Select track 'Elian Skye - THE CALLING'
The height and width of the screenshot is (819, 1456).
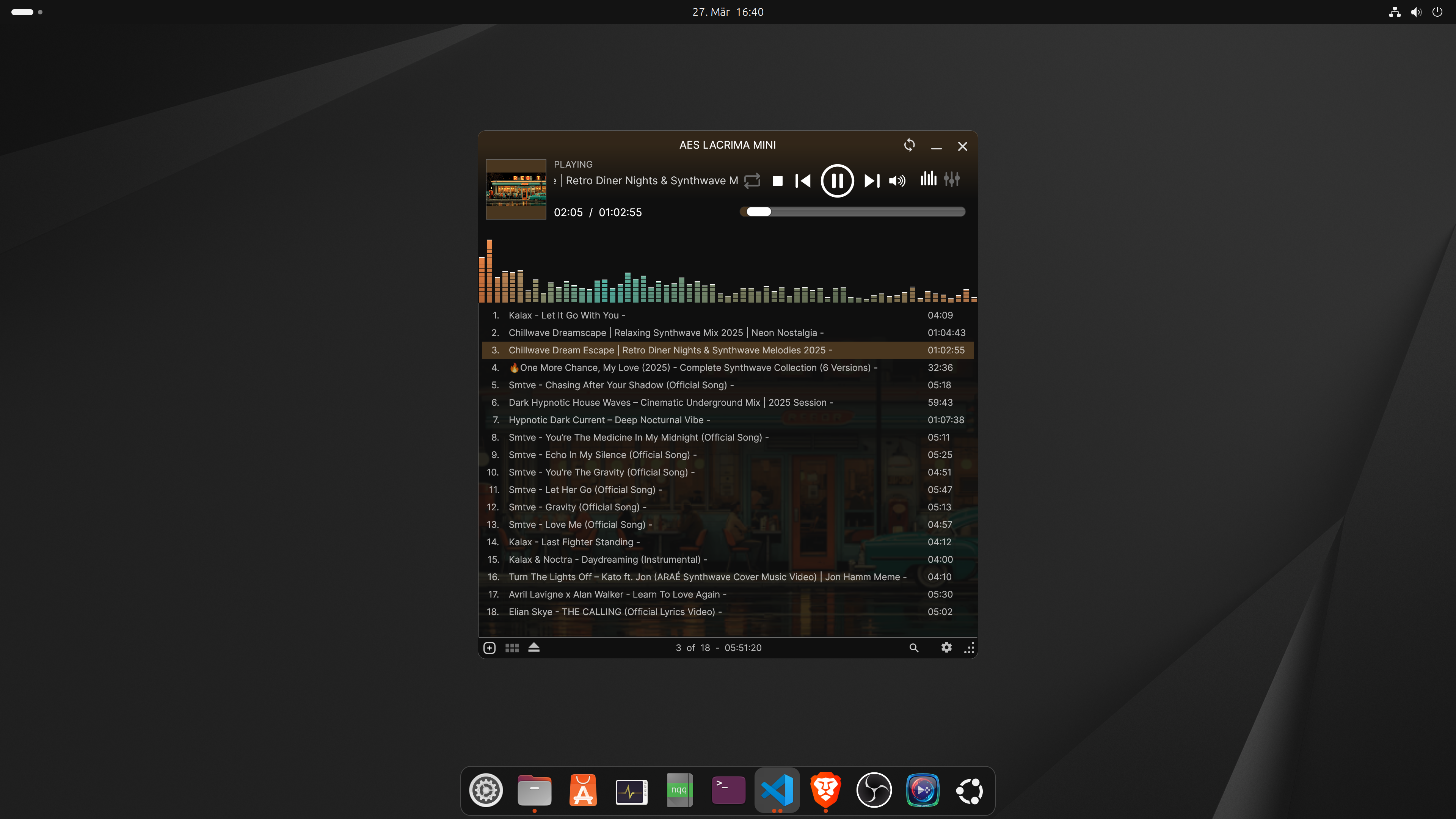[728, 612]
